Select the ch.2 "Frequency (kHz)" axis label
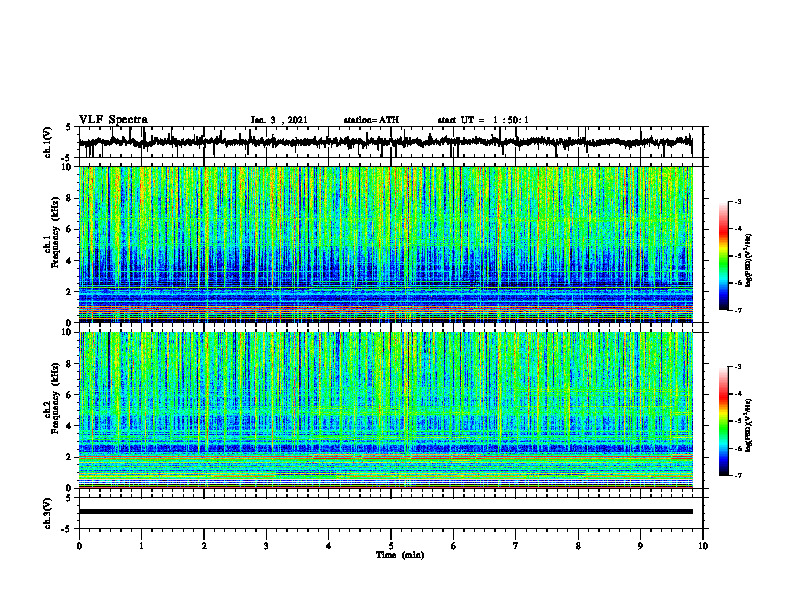Image resolution: width=792 pixels, height=612 pixels. pos(55,398)
